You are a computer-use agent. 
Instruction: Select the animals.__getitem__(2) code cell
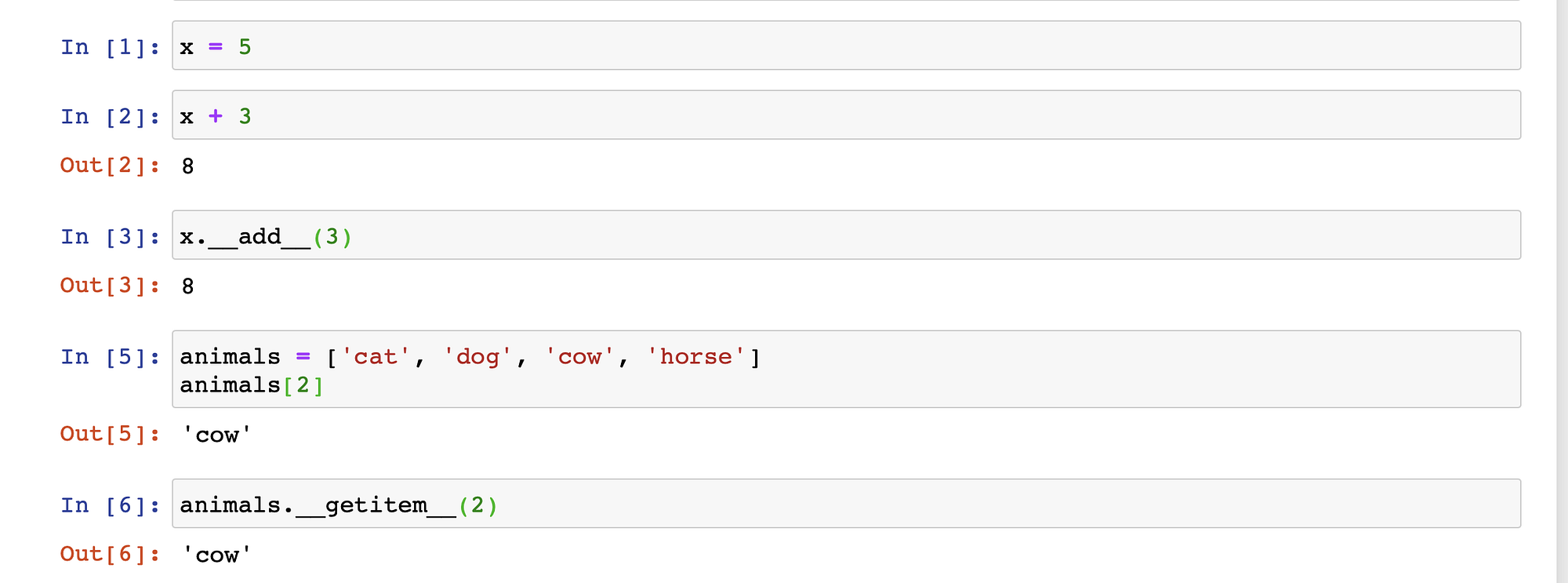[x=846, y=504]
